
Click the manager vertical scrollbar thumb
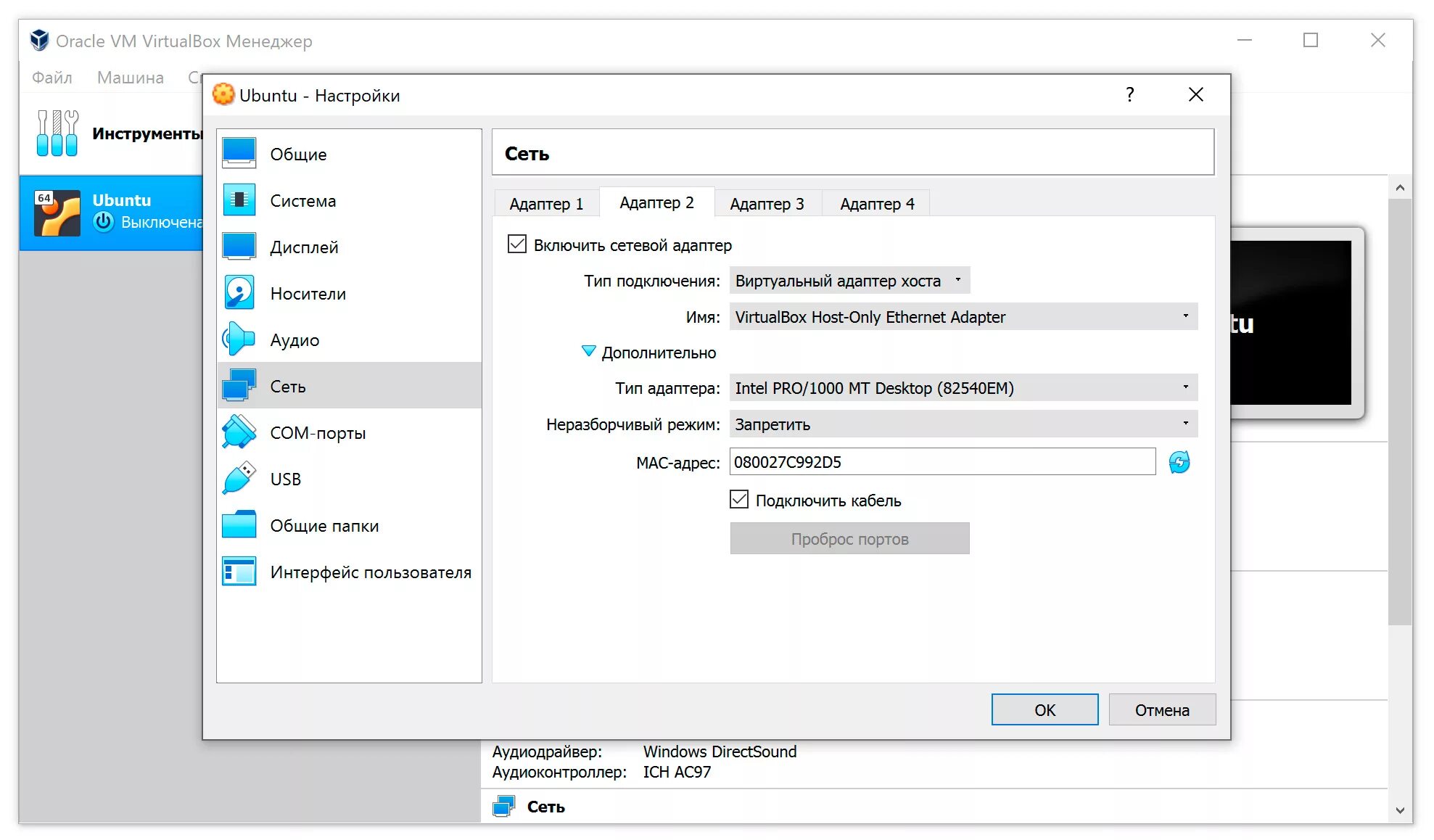[x=1400, y=411]
